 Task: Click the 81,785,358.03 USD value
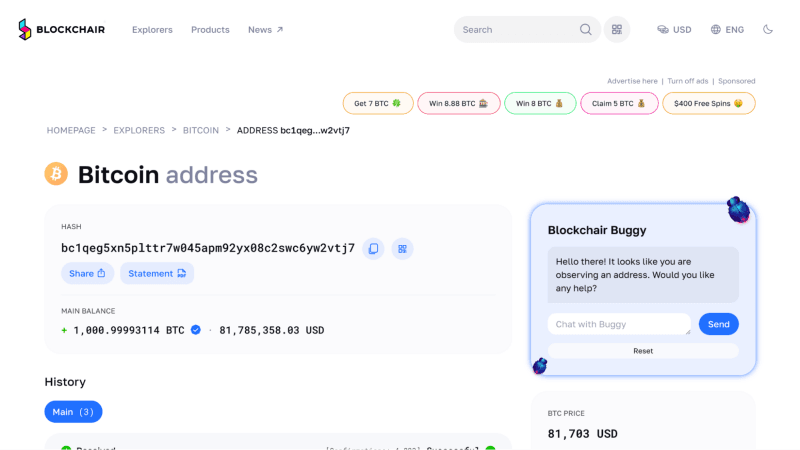point(271,330)
